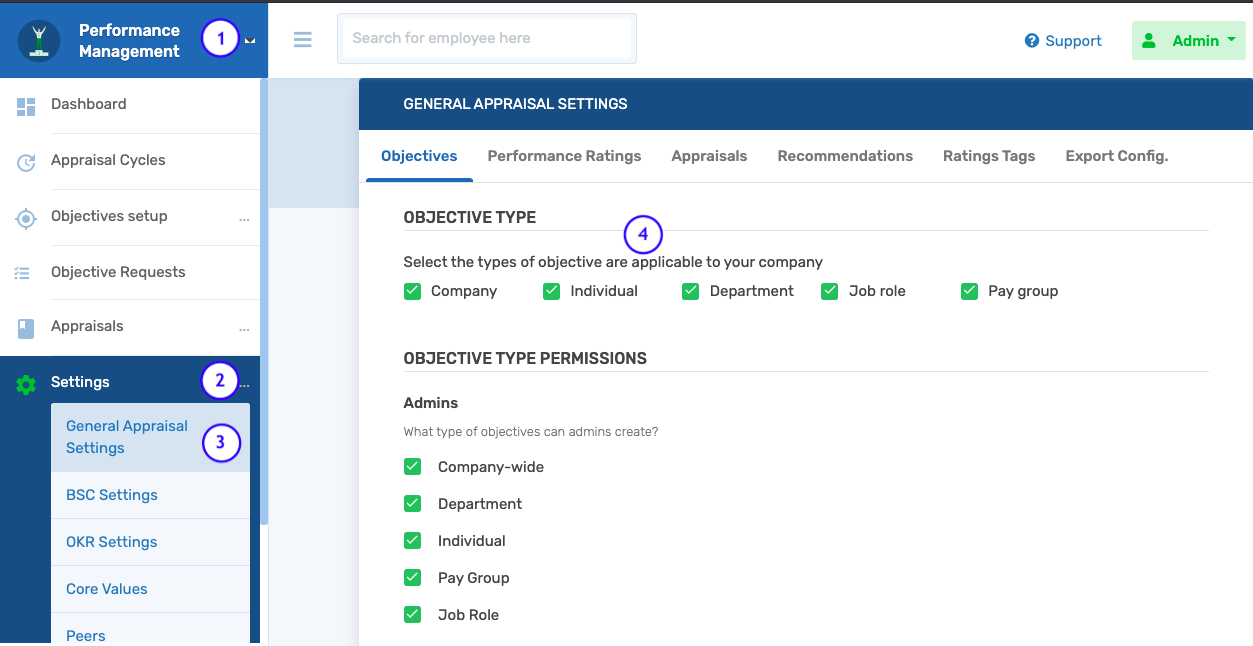Open the Export Config. tab

pos(1116,156)
